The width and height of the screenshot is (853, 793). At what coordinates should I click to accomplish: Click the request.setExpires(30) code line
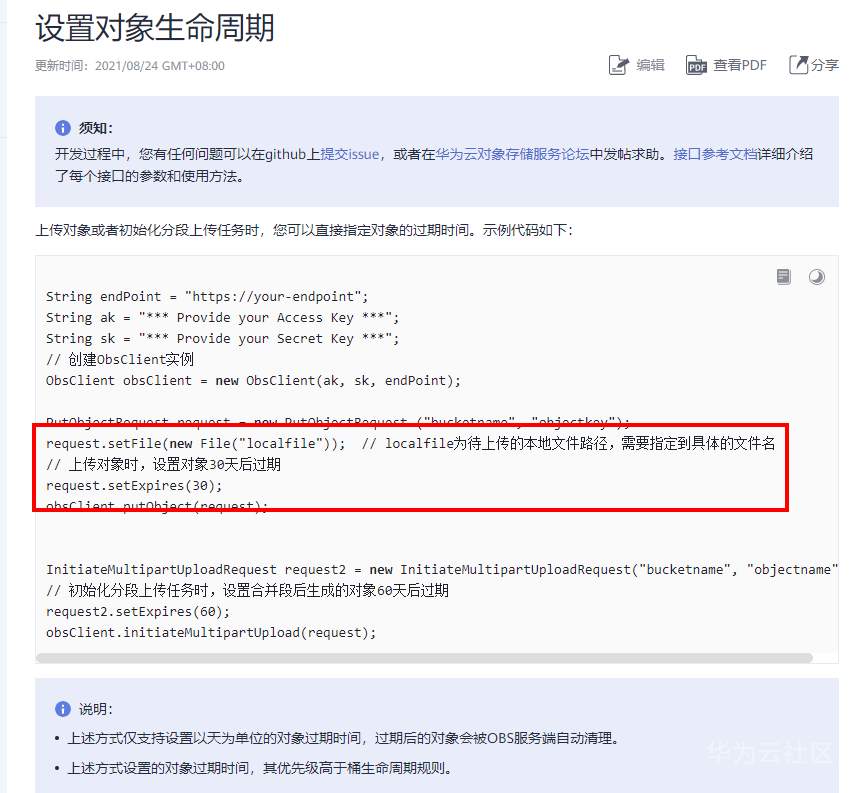[x=134, y=486]
